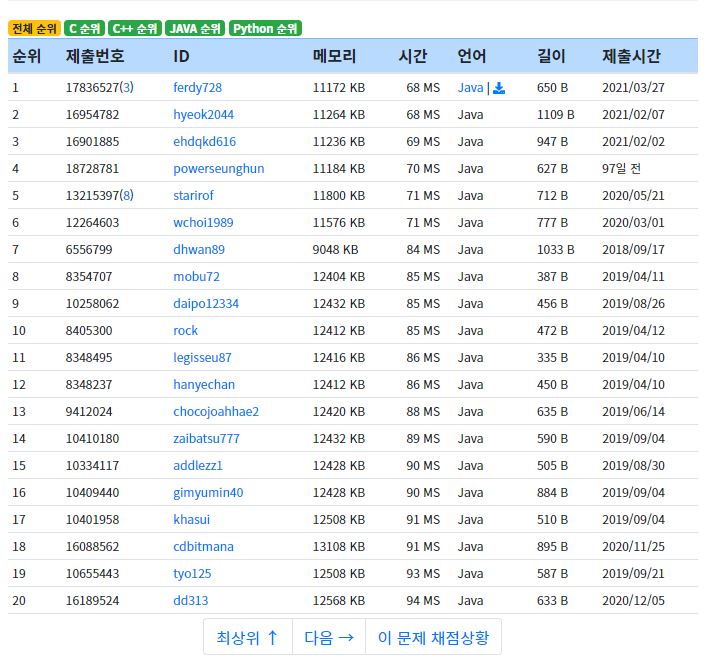
Task: Select user gimyumin40 link
Action: [208, 493]
